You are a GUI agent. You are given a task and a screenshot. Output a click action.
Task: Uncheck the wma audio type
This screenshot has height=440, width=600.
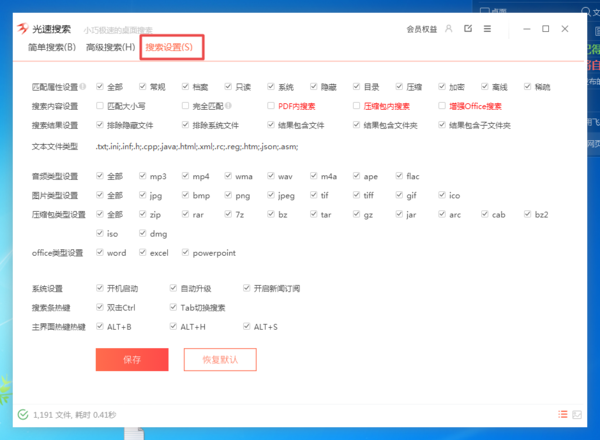(x=228, y=176)
